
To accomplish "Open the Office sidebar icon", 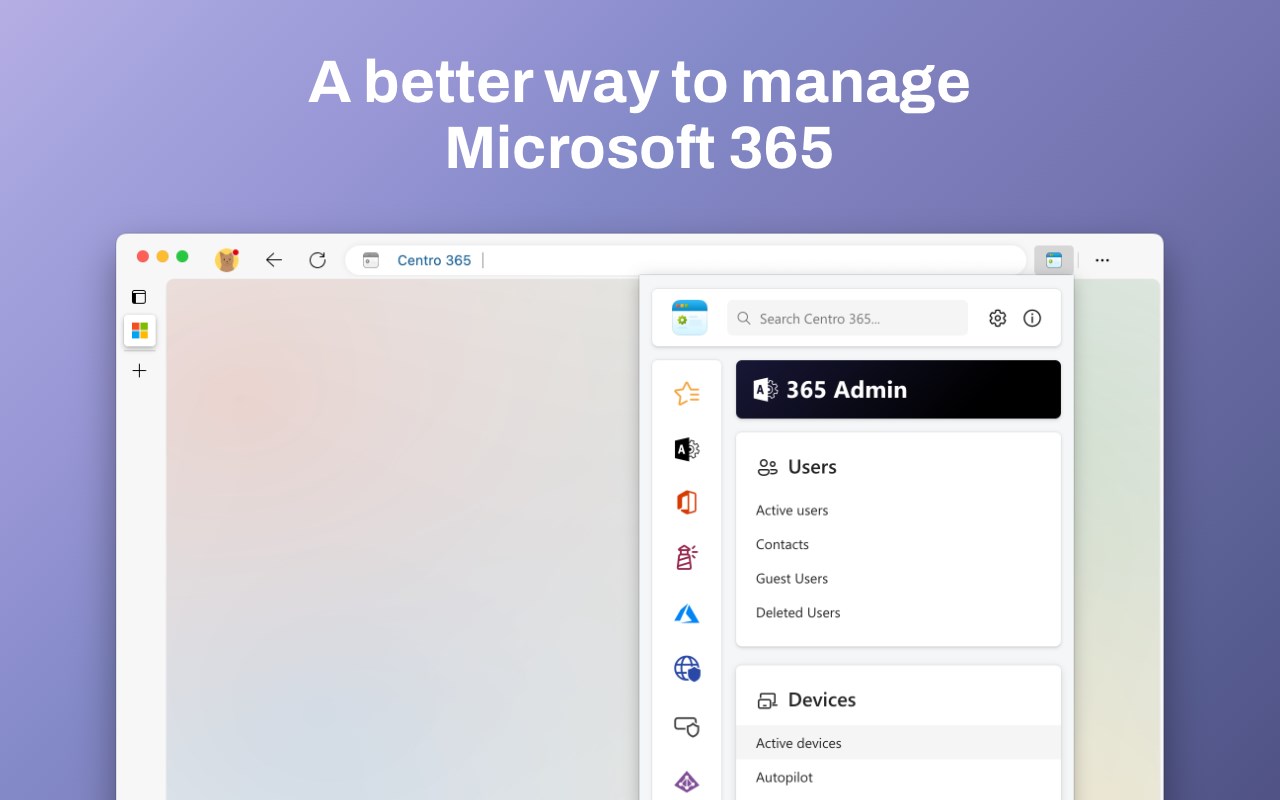I will pos(687,503).
